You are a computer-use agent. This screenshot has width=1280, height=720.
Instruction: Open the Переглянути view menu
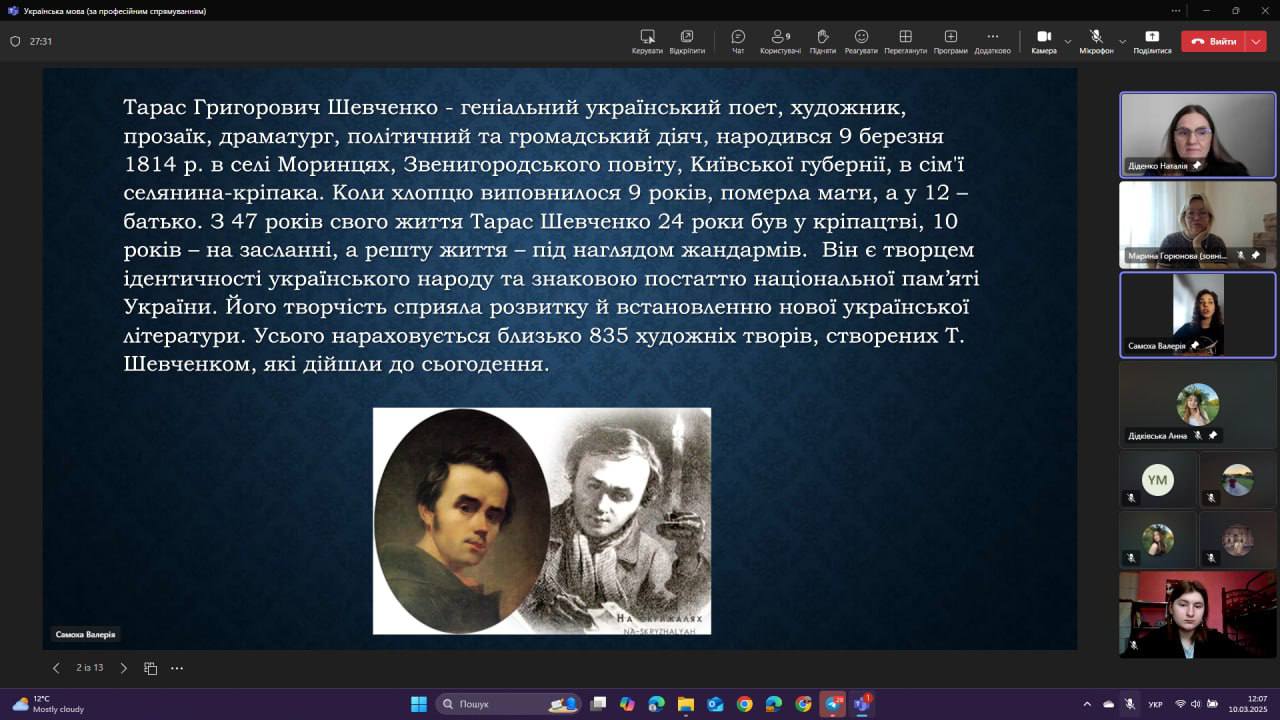coord(905,41)
